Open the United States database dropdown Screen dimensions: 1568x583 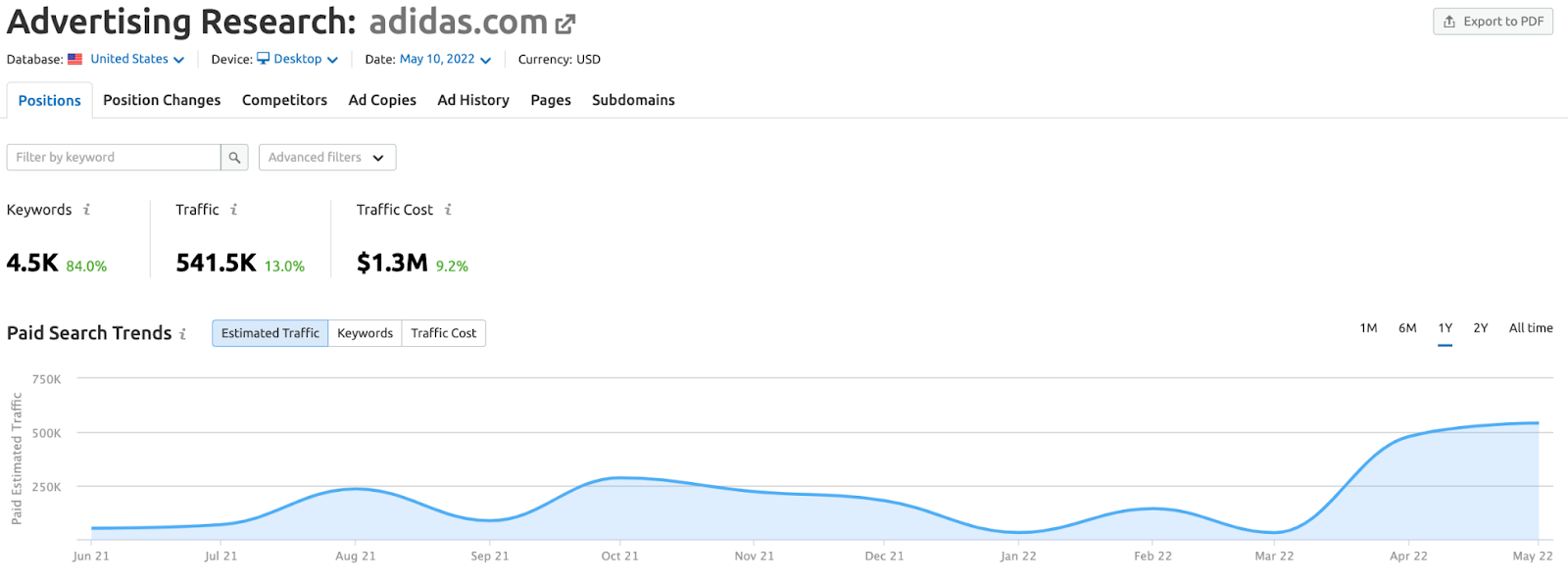tap(137, 60)
